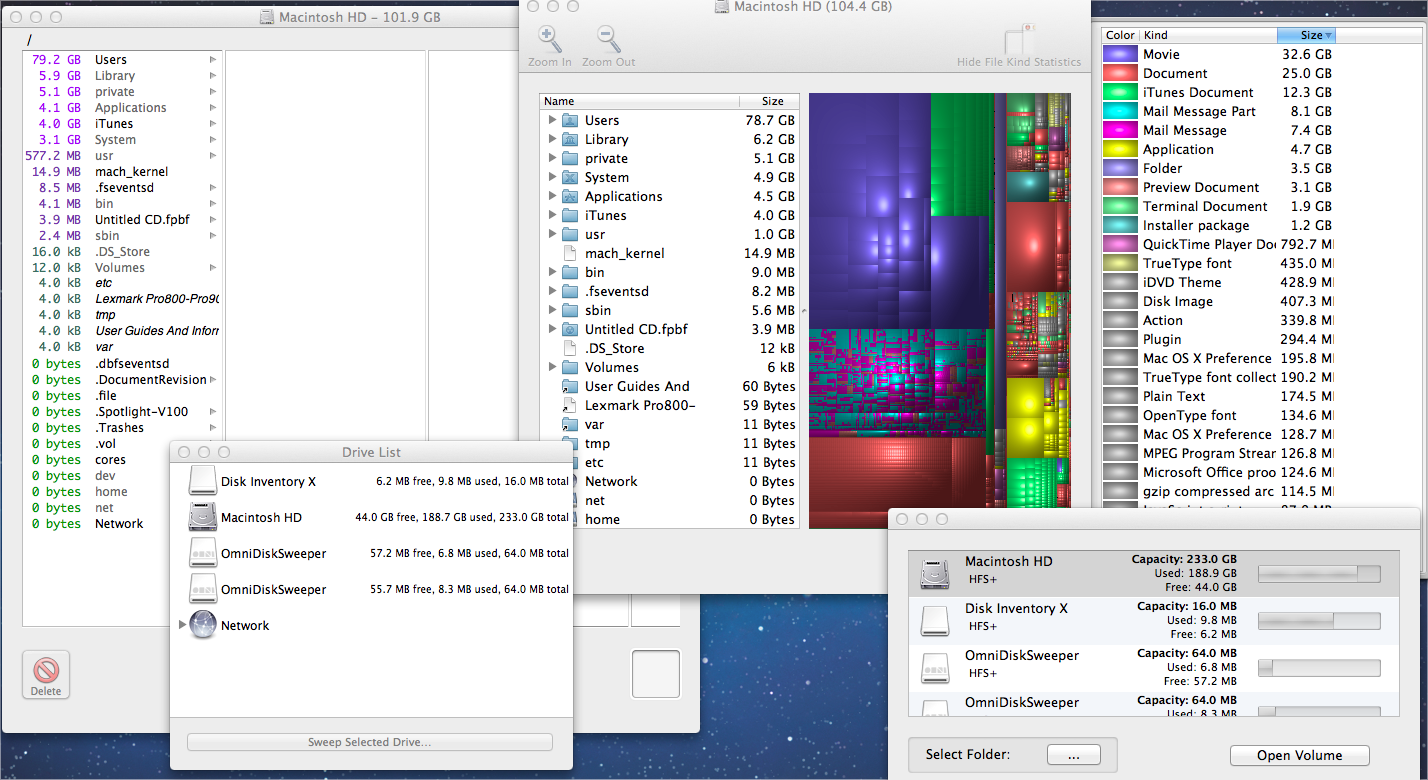The width and height of the screenshot is (1428, 780).
Task: Expand Volumes folder triangle in Disk Inventory tree
Action: [552, 367]
